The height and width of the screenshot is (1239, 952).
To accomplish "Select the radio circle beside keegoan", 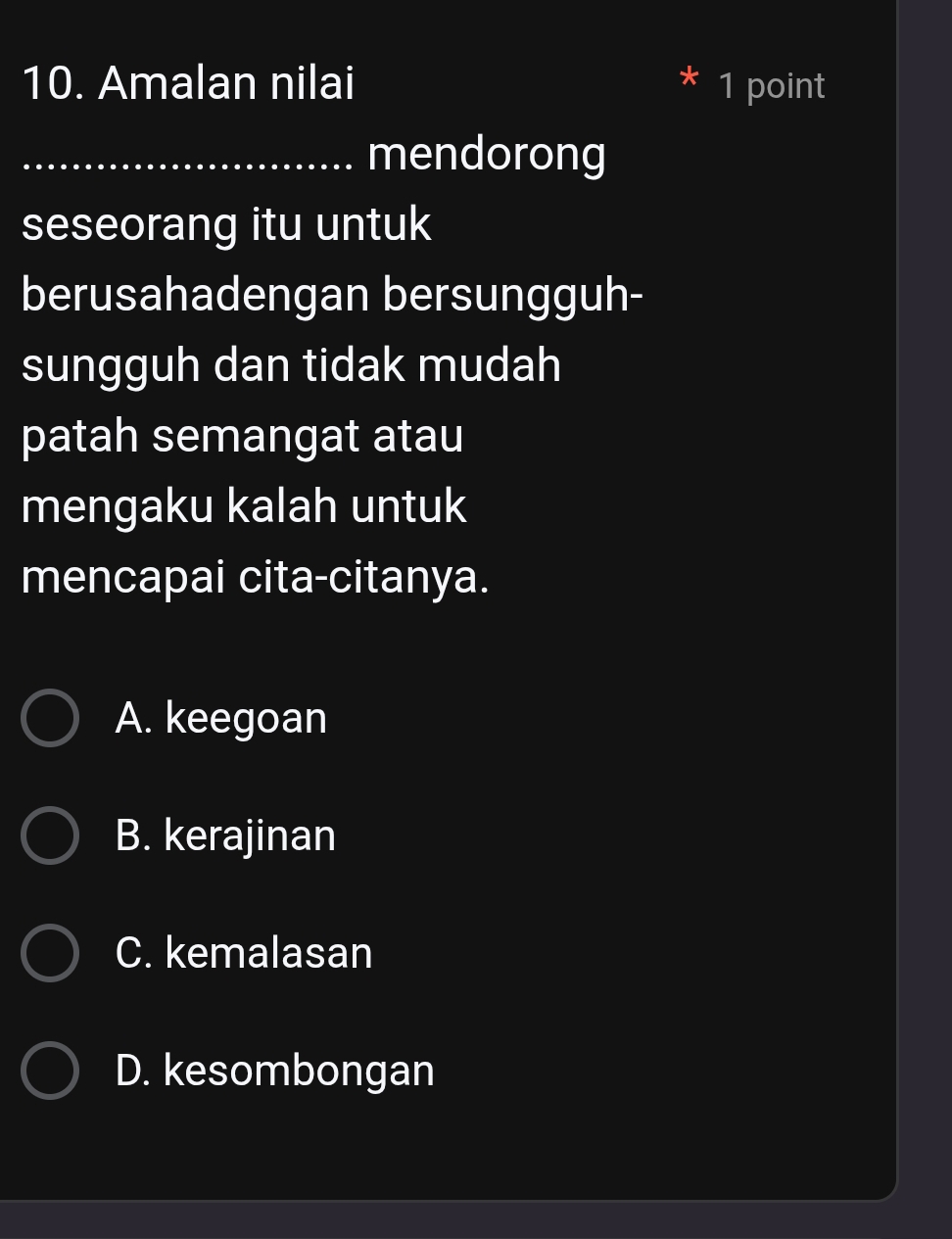I will pos(49,718).
